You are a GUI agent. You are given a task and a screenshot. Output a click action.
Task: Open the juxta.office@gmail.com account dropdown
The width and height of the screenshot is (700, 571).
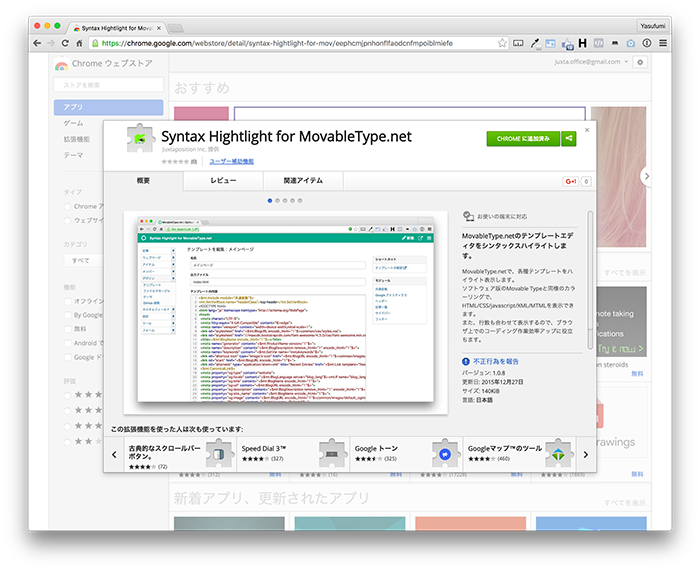point(592,62)
